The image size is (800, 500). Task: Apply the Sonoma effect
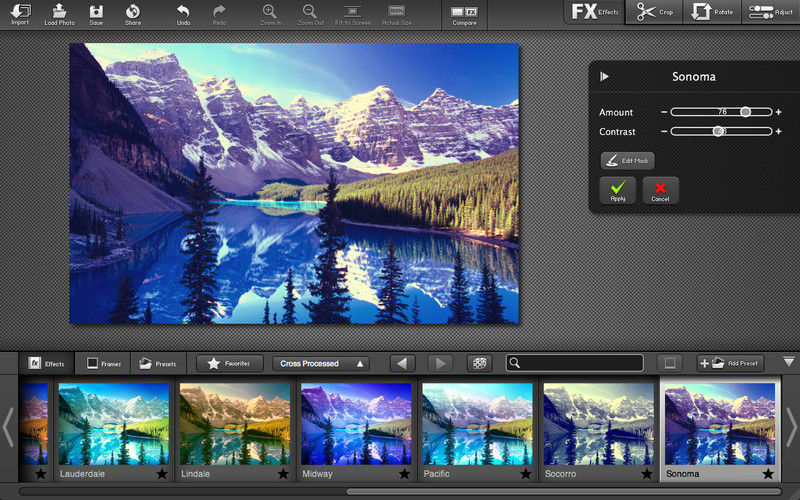pyautogui.click(x=617, y=190)
